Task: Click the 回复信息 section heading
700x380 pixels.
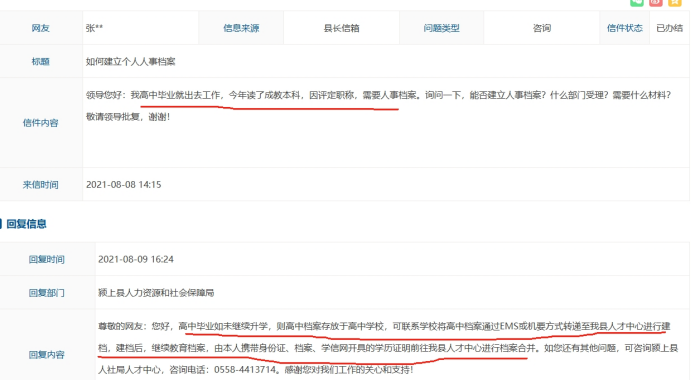Action: coord(26,224)
